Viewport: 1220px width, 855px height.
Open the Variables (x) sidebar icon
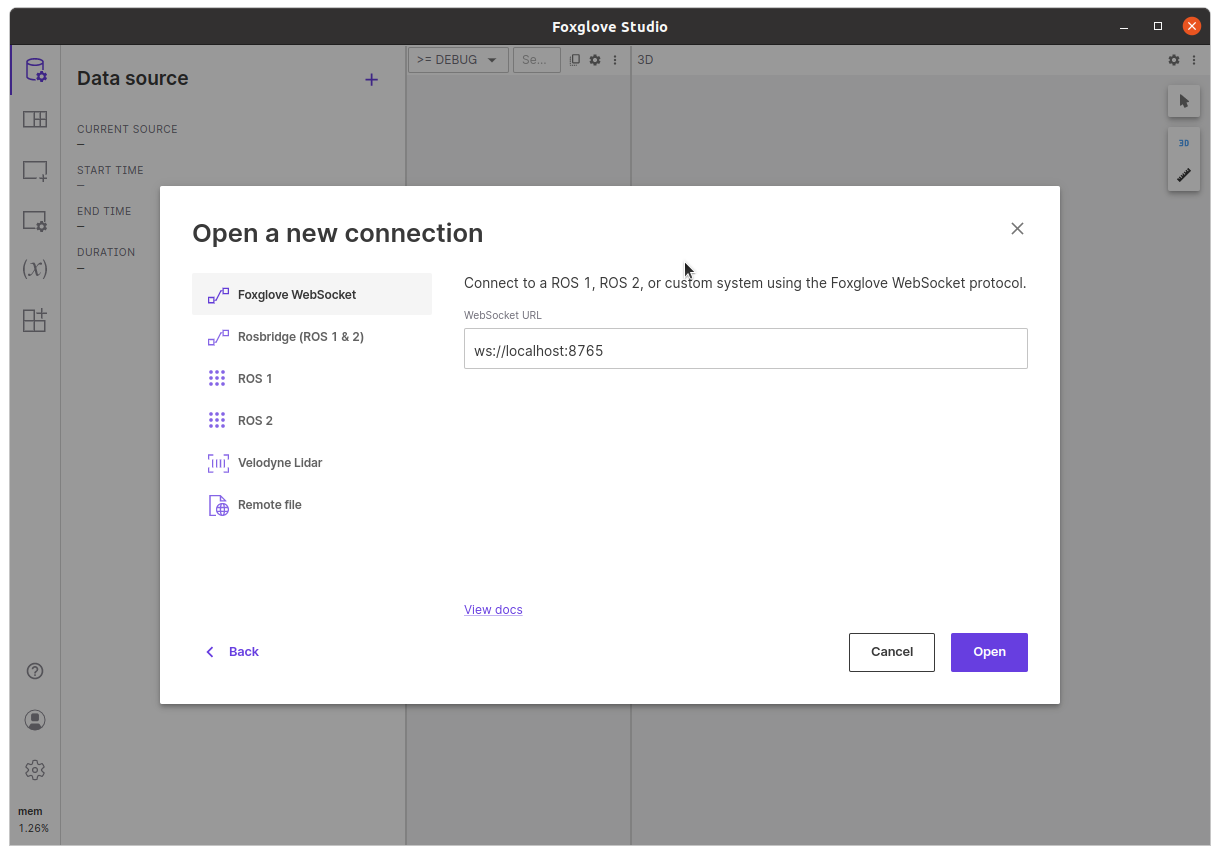tap(35, 269)
